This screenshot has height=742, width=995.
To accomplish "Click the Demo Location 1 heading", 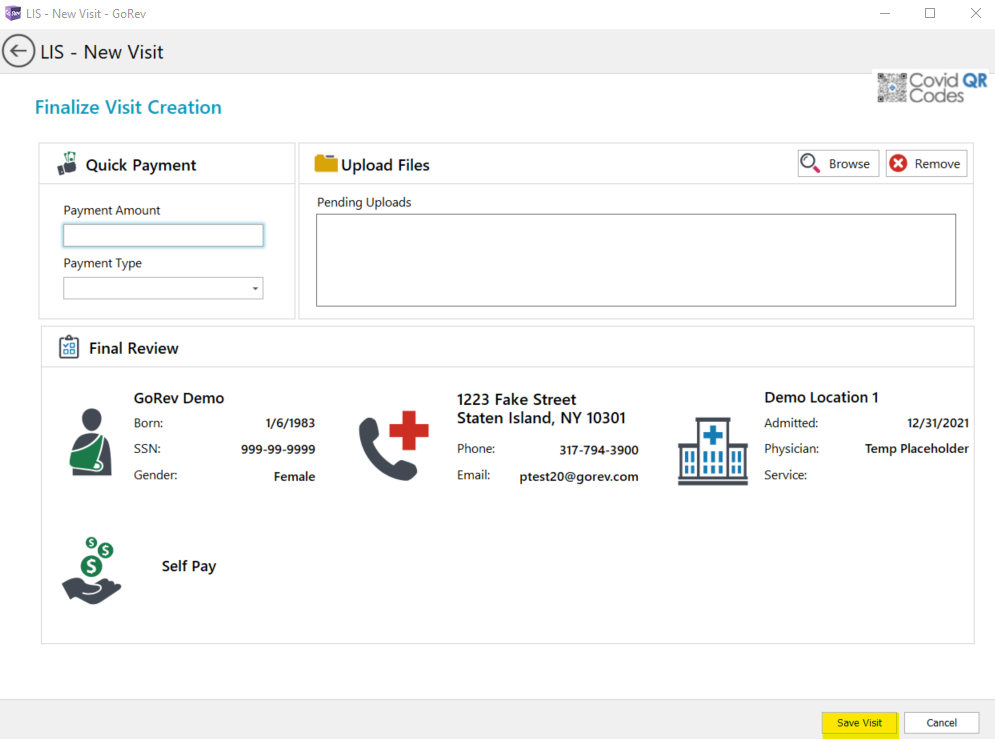I will [x=821, y=397].
